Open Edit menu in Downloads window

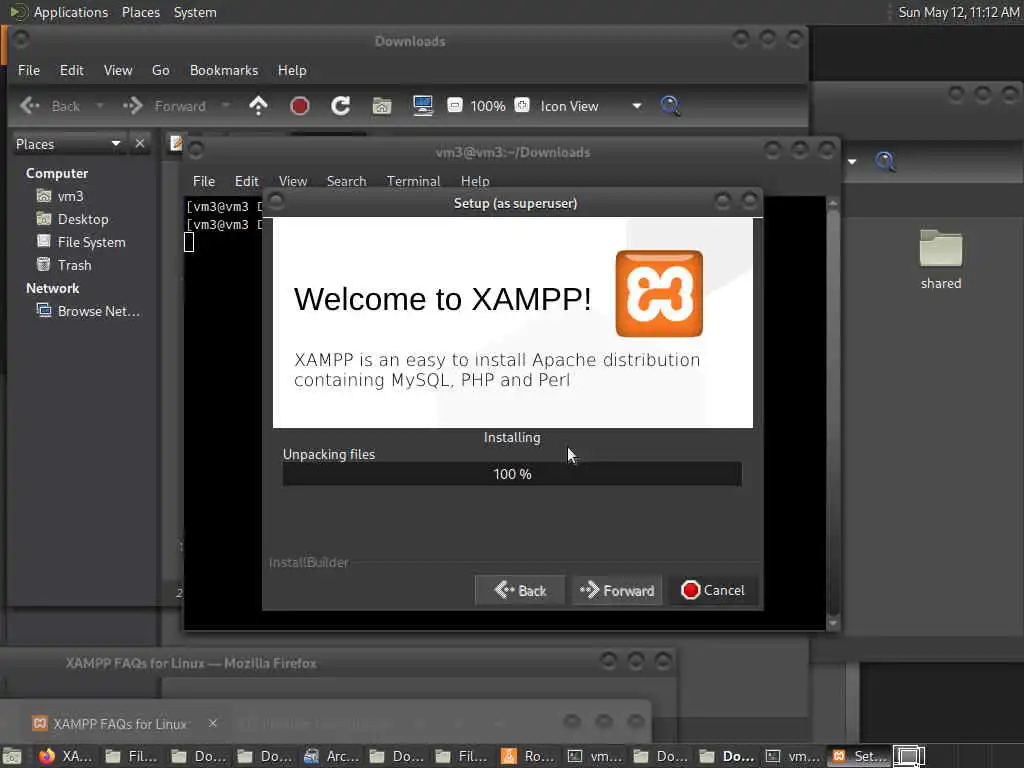(x=72, y=70)
